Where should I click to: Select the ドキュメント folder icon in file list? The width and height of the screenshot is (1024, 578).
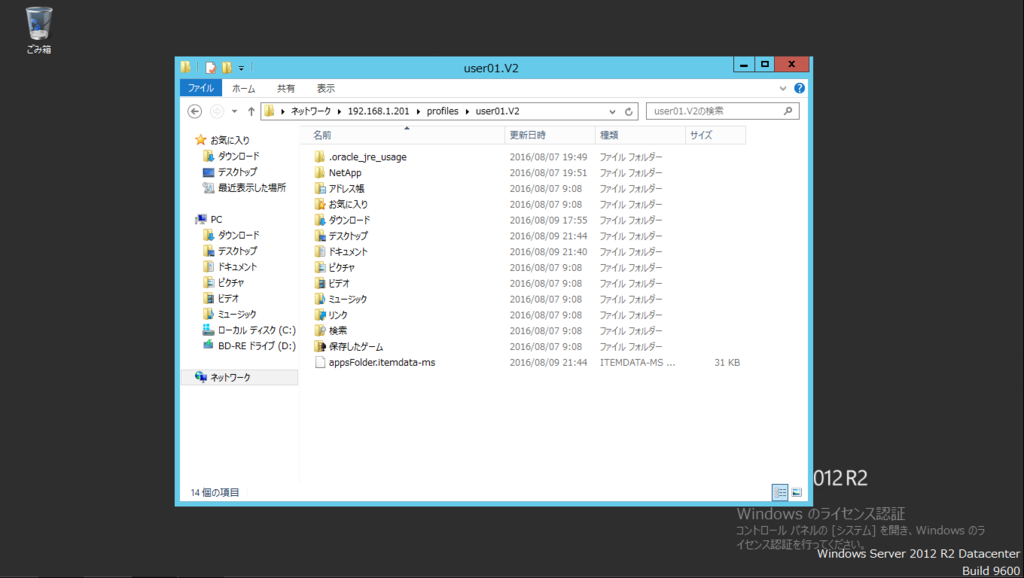coord(319,251)
